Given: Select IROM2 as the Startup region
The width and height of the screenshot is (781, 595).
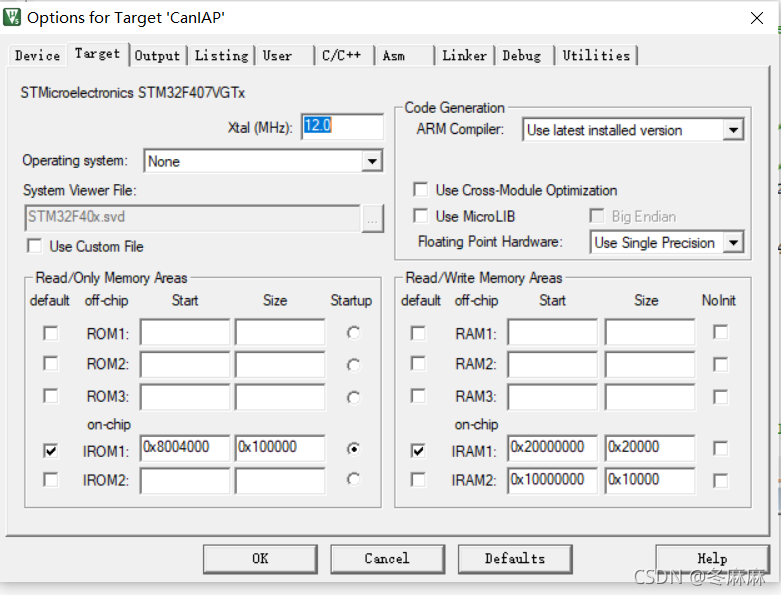Looking at the screenshot, I should [x=353, y=479].
